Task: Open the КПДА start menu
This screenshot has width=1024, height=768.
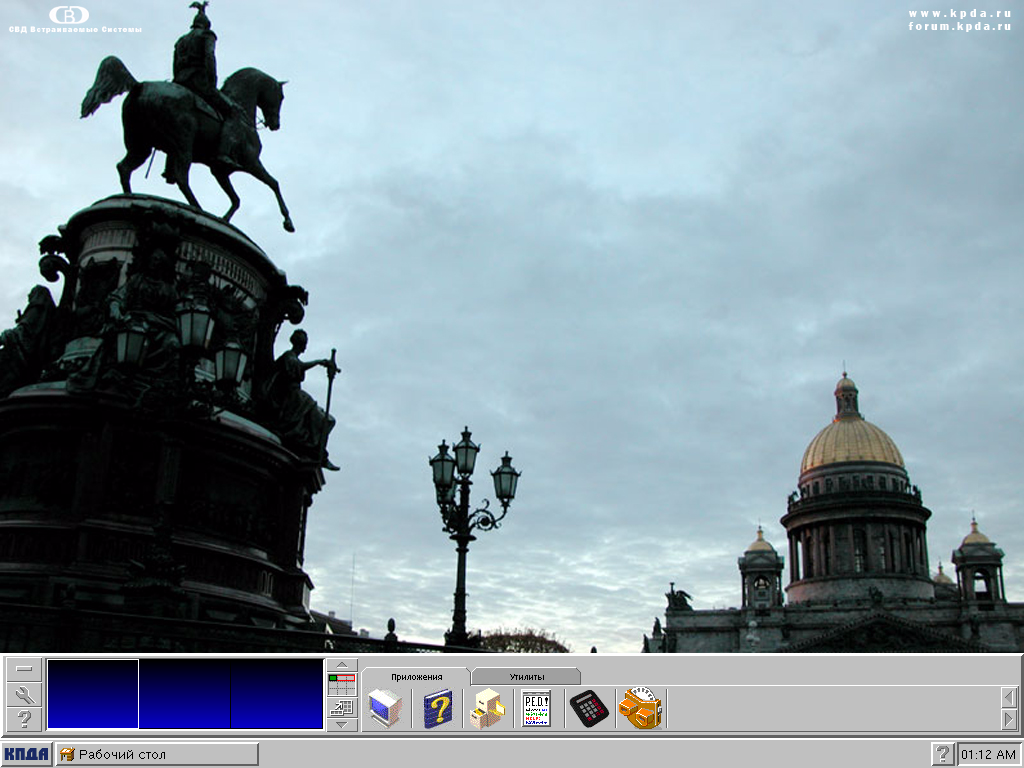Action: (27, 754)
